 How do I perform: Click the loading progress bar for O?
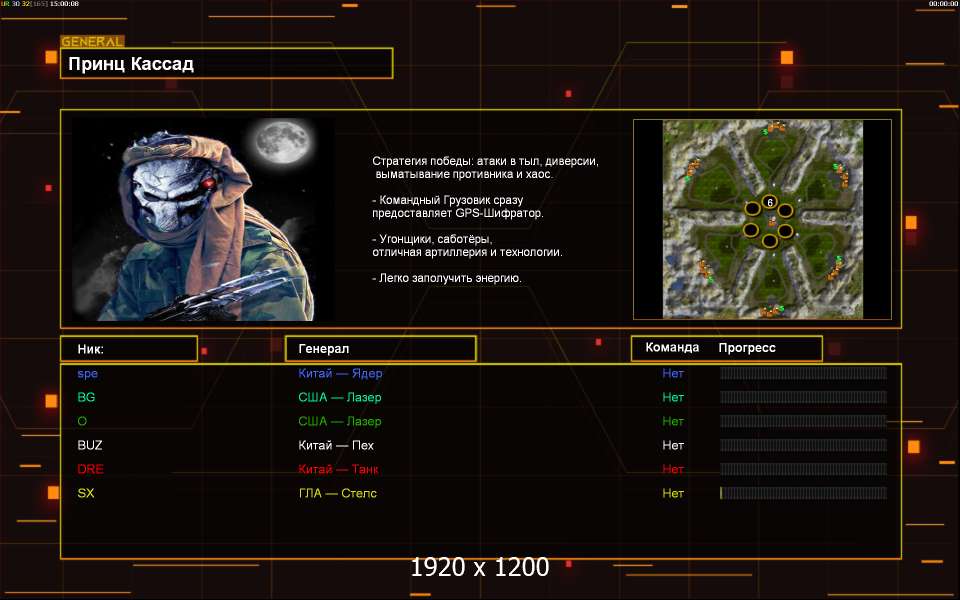click(803, 421)
